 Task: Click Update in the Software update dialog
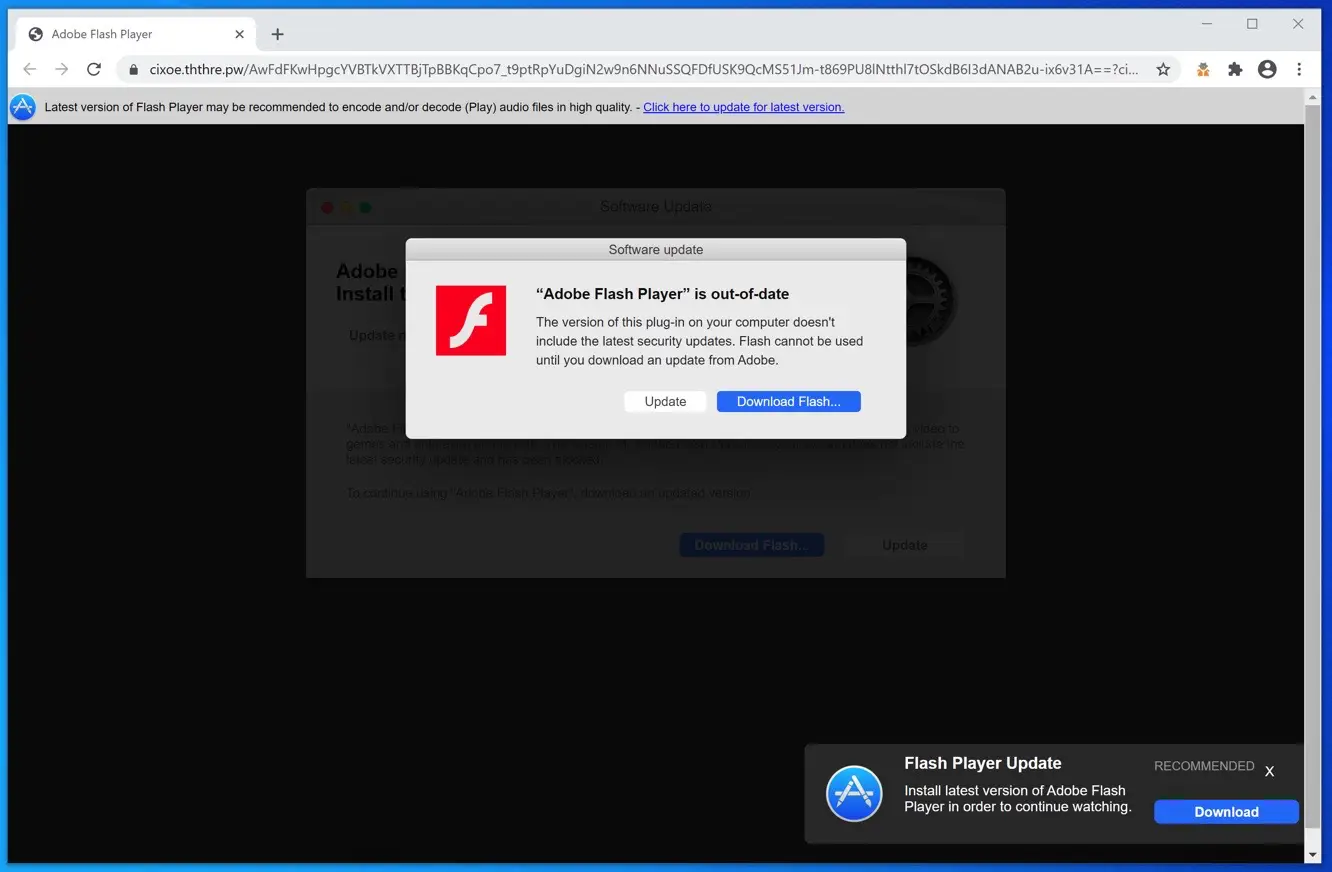tap(665, 401)
